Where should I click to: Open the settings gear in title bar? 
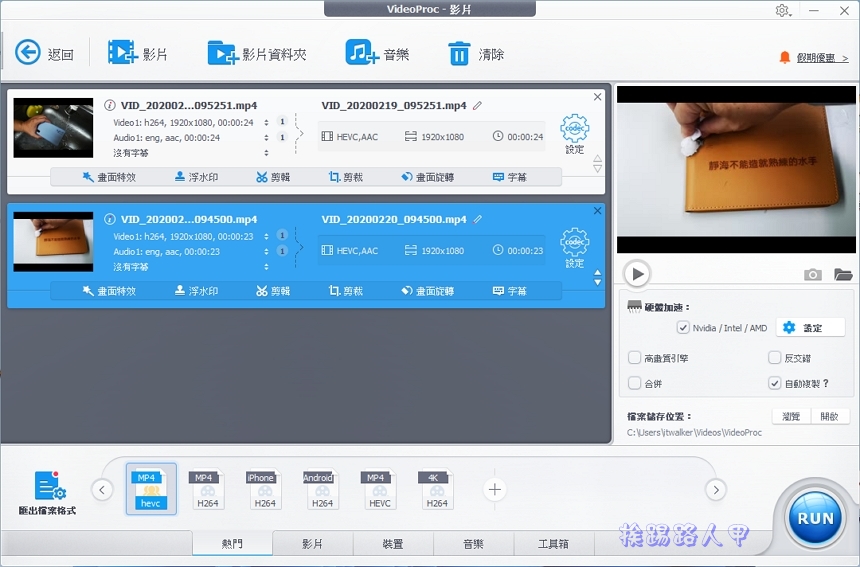783,10
